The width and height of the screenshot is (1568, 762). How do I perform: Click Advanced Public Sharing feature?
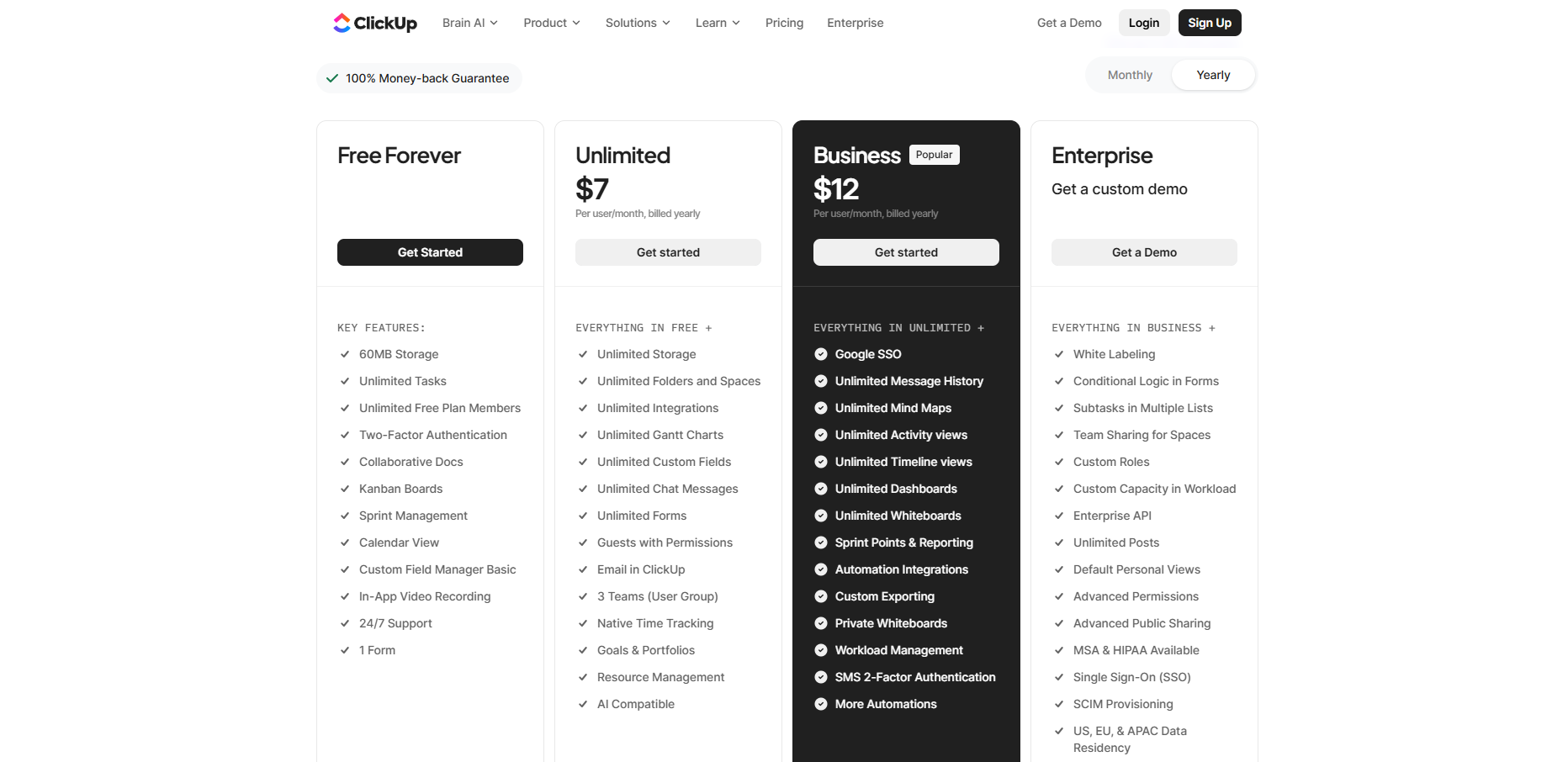pos(1142,623)
